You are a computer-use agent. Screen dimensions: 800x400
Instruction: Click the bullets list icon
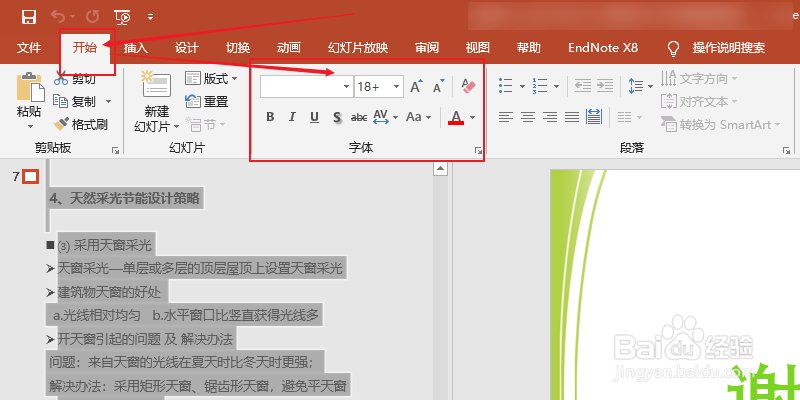pyautogui.click(x=506, y=86)
